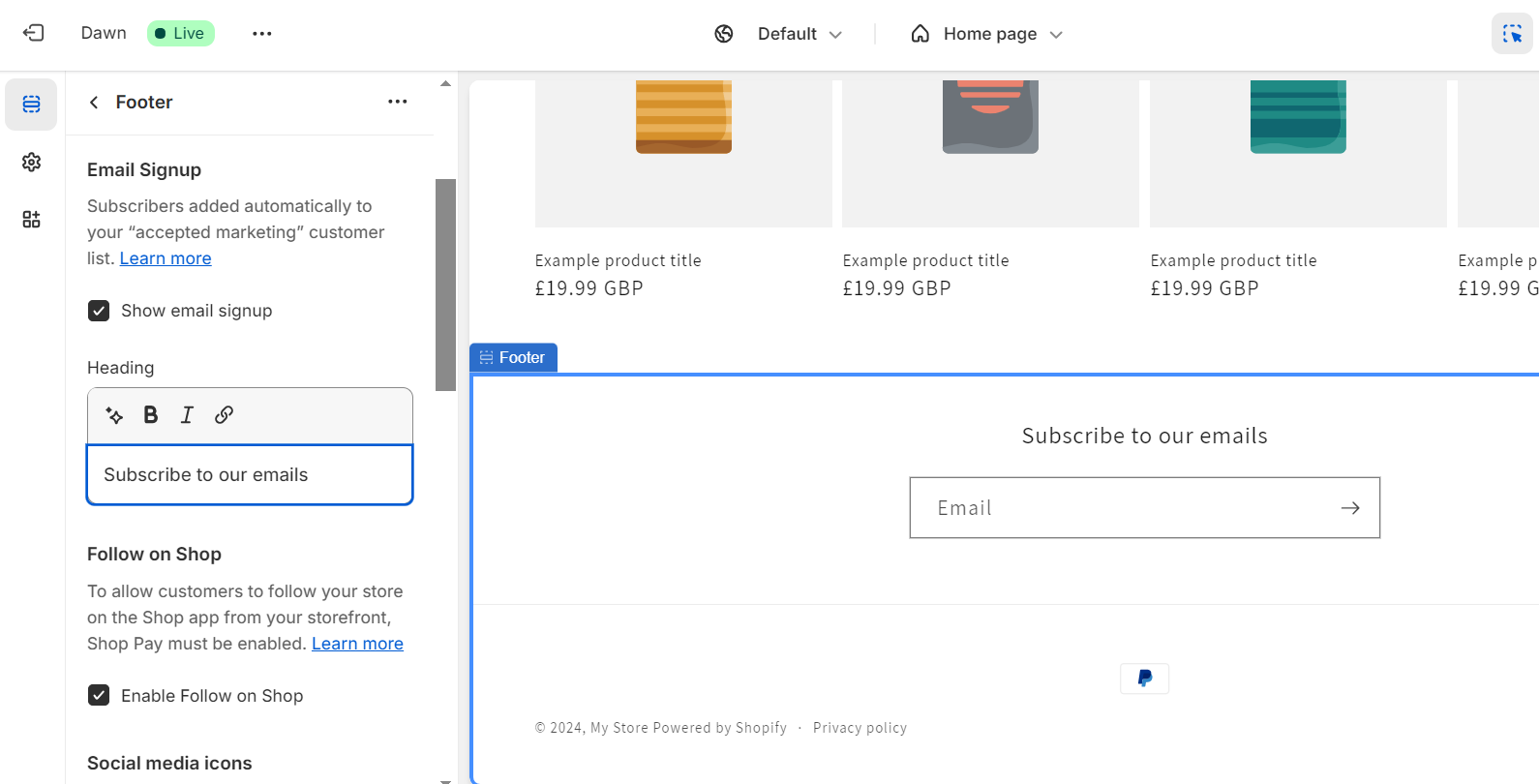Viewport: 1539px width, 784px height.
Task: Open the App embeds icon
Action: click(x=31, y=220)
